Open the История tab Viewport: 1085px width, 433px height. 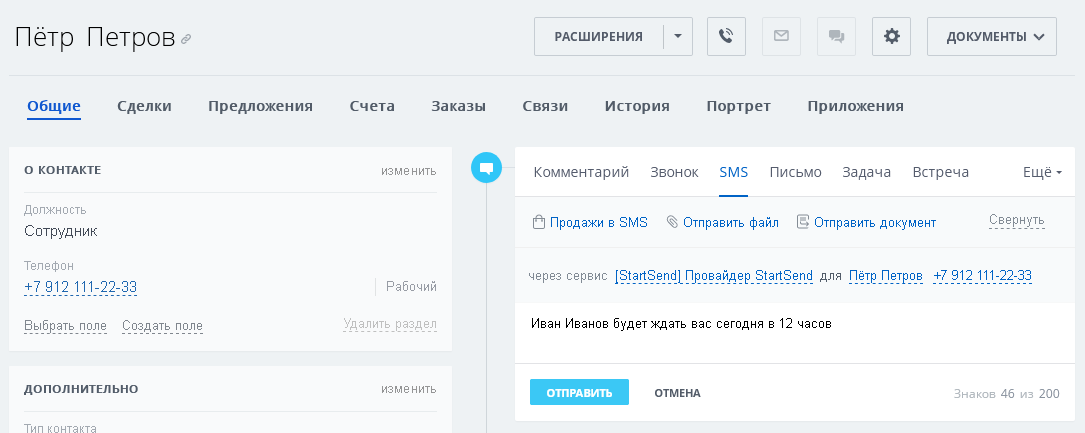pos(637,106)
